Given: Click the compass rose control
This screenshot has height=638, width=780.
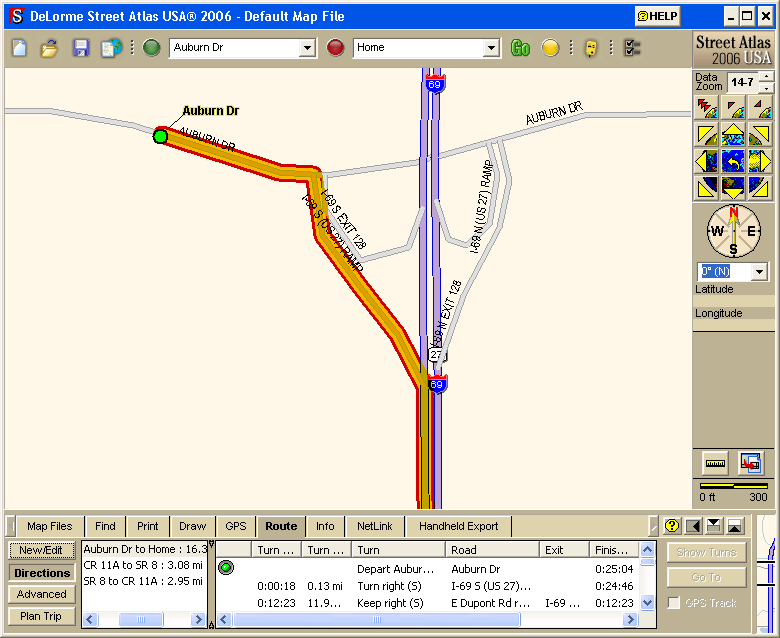Looking at the screenshot, I should click(x=734, y=231).
